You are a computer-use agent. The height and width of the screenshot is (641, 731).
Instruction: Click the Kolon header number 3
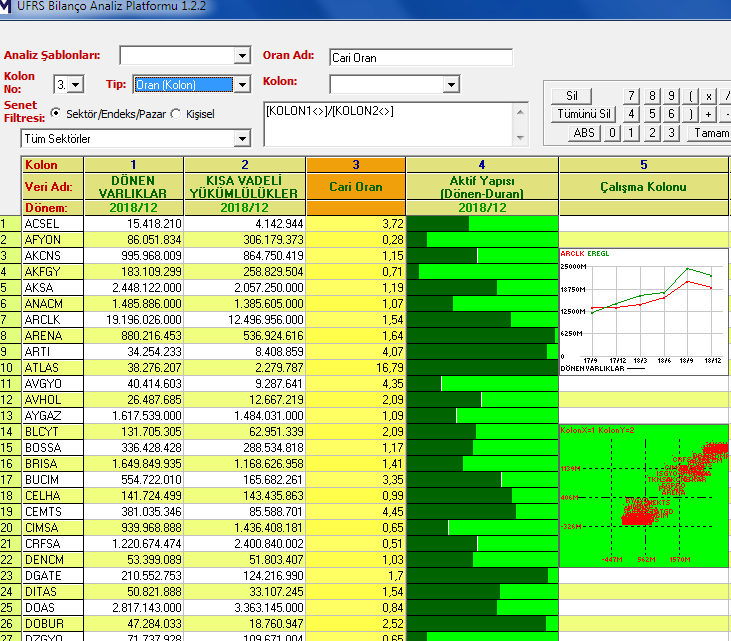pyautogui.click(x=356, y=165)
